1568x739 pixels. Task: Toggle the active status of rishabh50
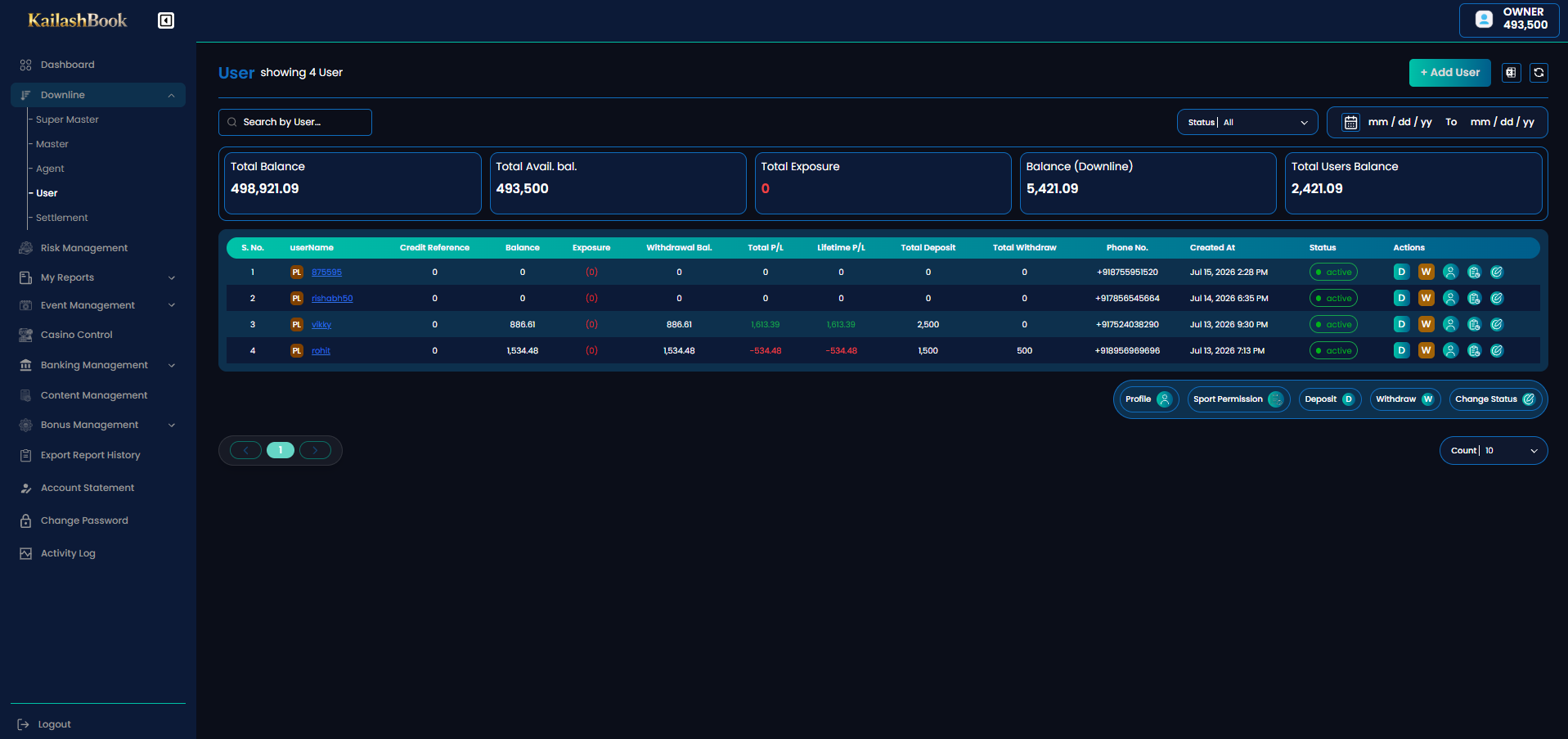tap(1333, 298)
